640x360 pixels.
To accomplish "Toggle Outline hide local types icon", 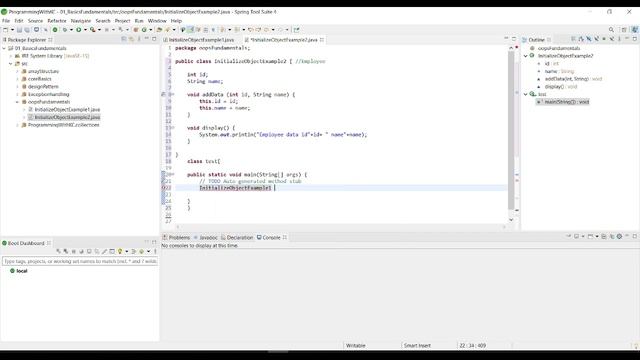I will click(612, 39).
